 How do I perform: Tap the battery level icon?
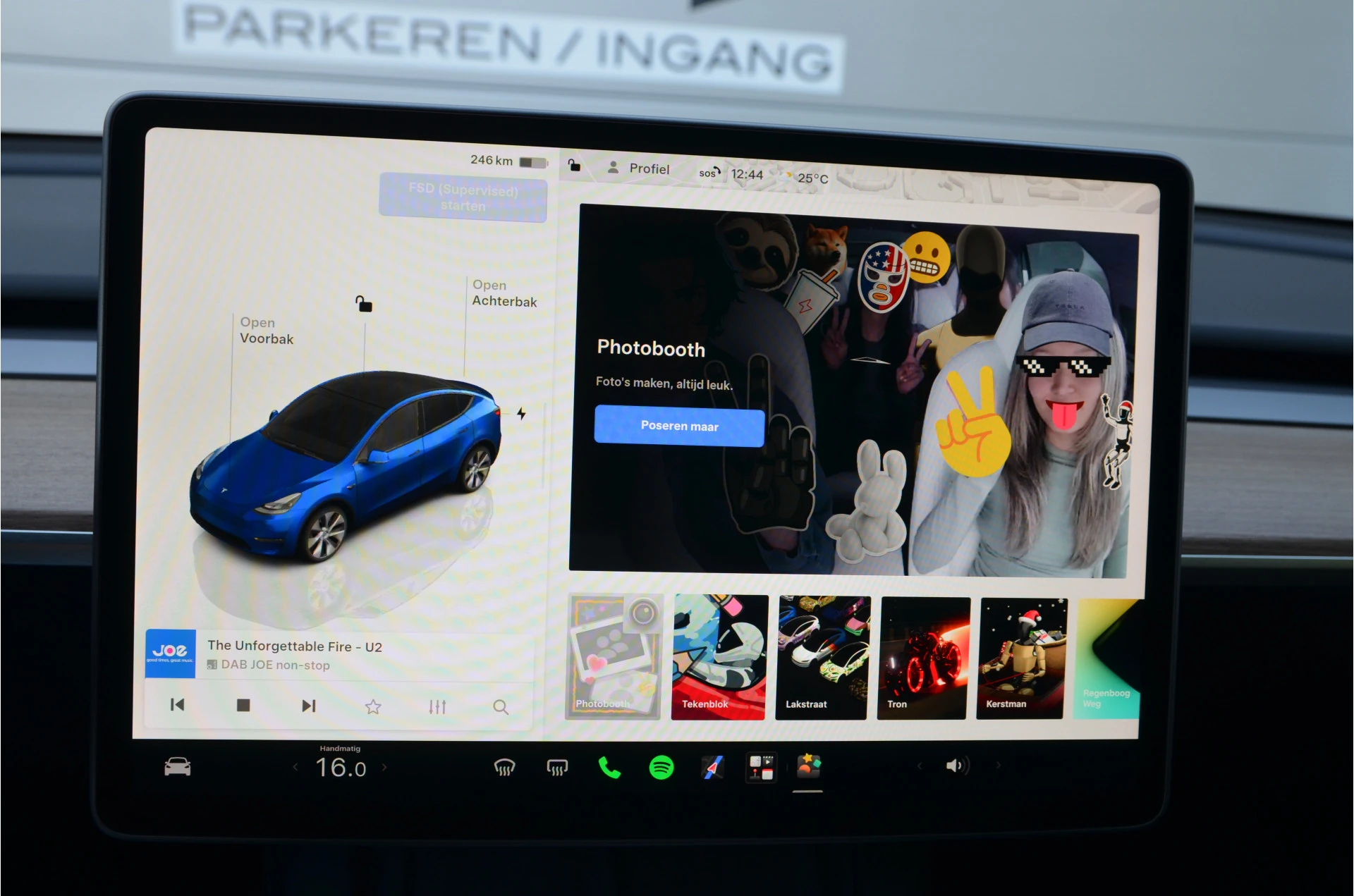click(x=533, y=162)
